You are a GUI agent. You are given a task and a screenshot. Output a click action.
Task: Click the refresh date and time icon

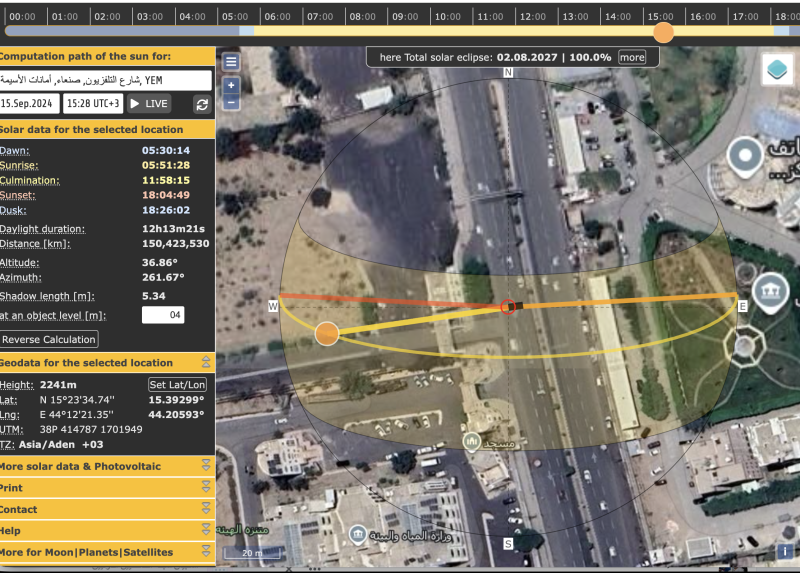202,104
